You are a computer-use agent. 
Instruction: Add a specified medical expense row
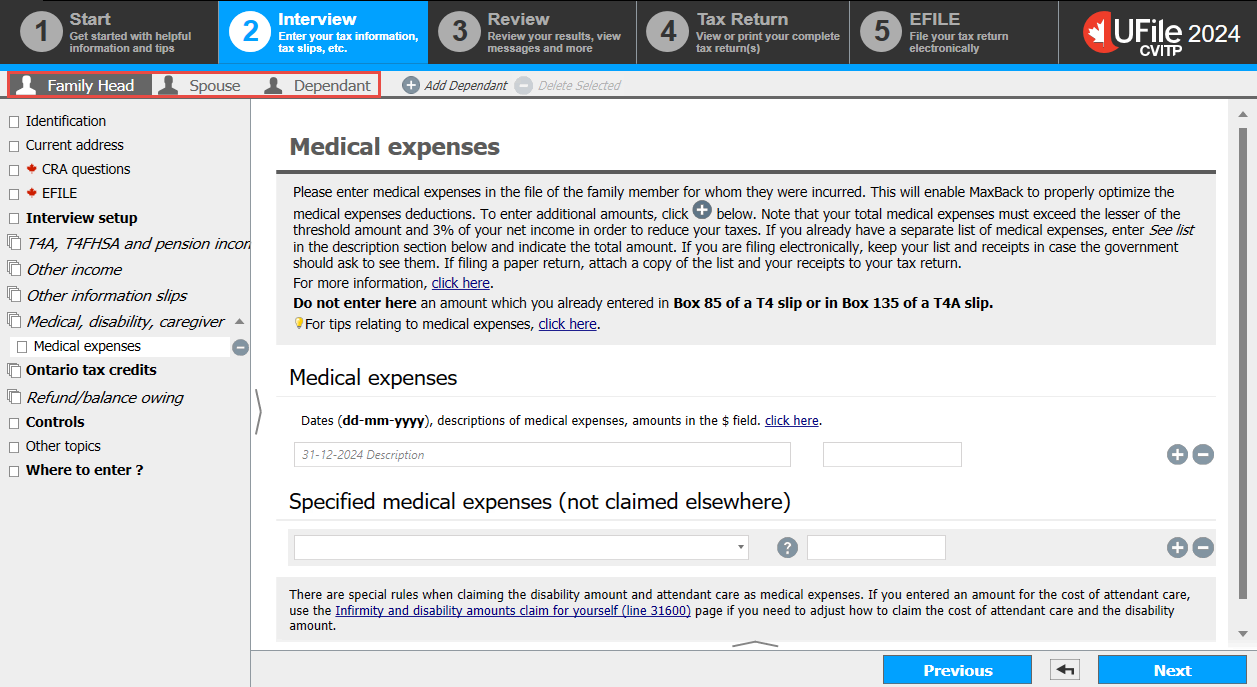pos(1177,548)
